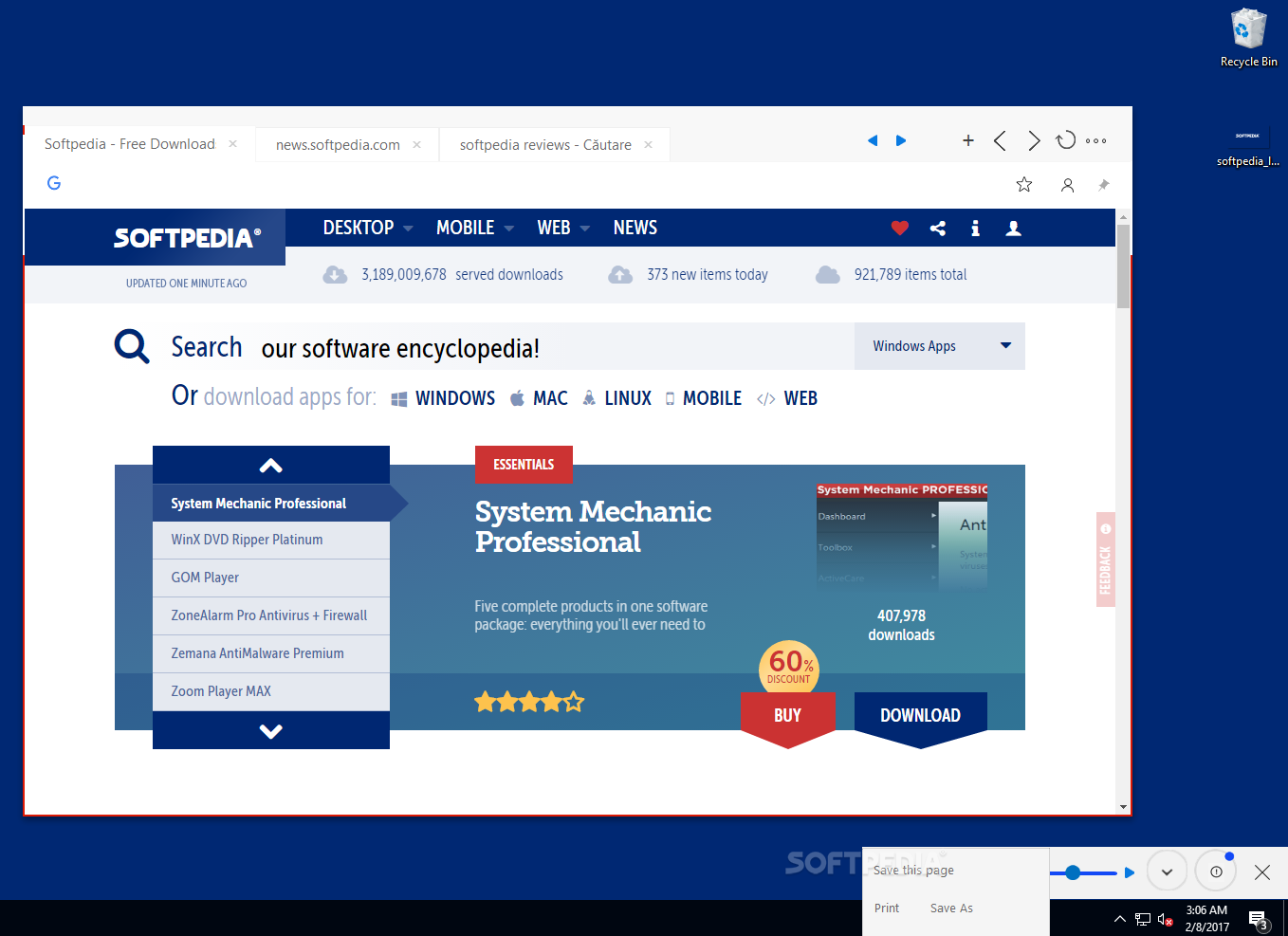Click the Softpedia logo
Image resolution: width=1288 pixels, height=936 pixels.
(x=187, y=237)
